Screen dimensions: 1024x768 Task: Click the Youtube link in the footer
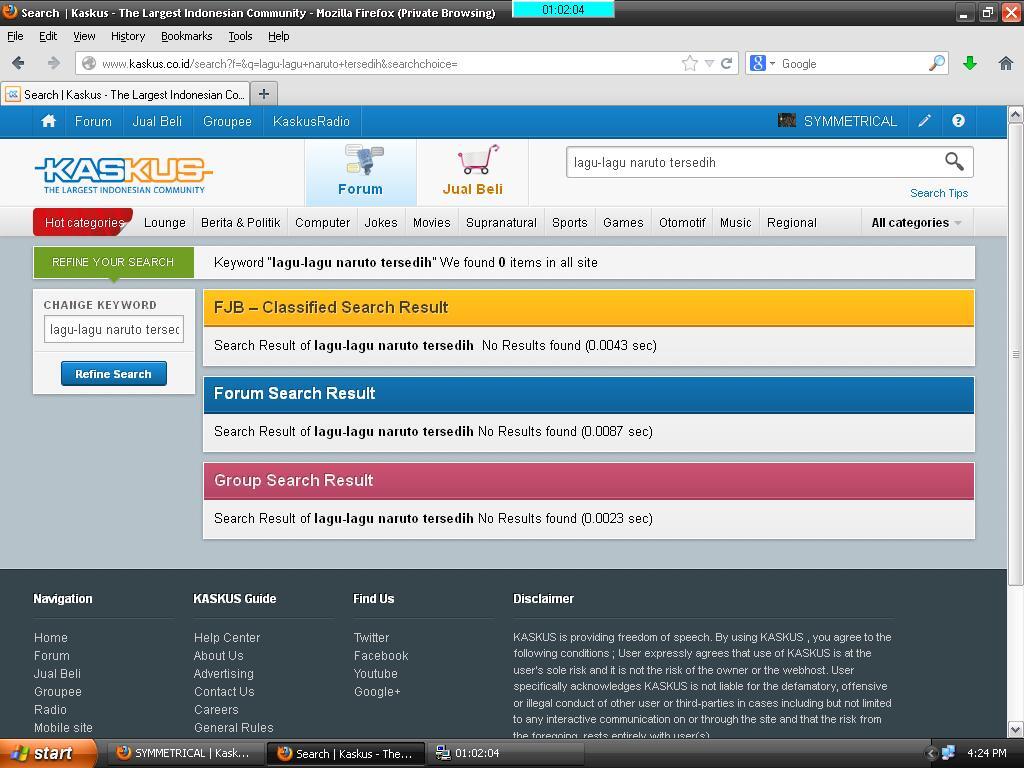[376, 673]
